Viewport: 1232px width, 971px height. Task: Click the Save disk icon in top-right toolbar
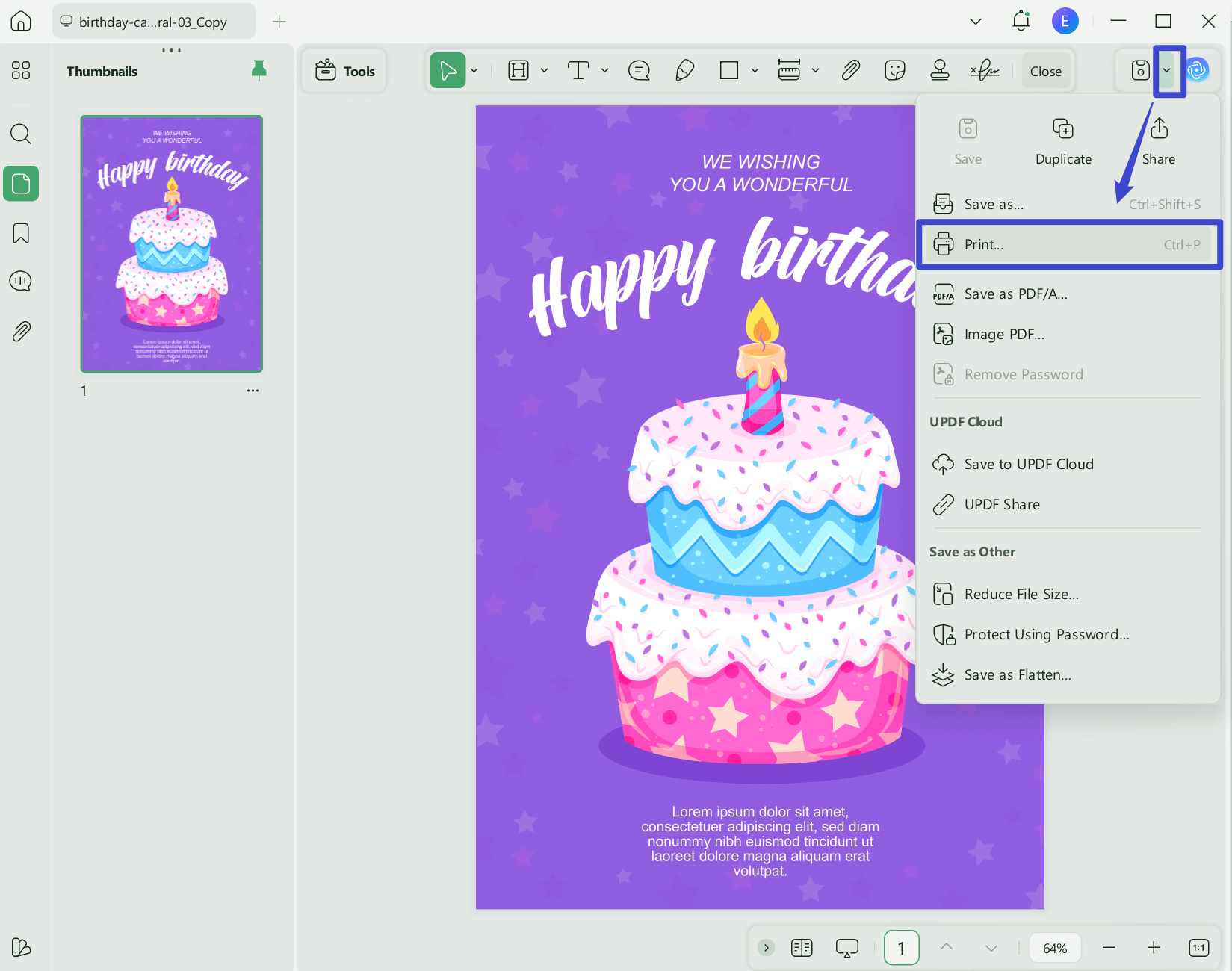[x=1140, y=71]
